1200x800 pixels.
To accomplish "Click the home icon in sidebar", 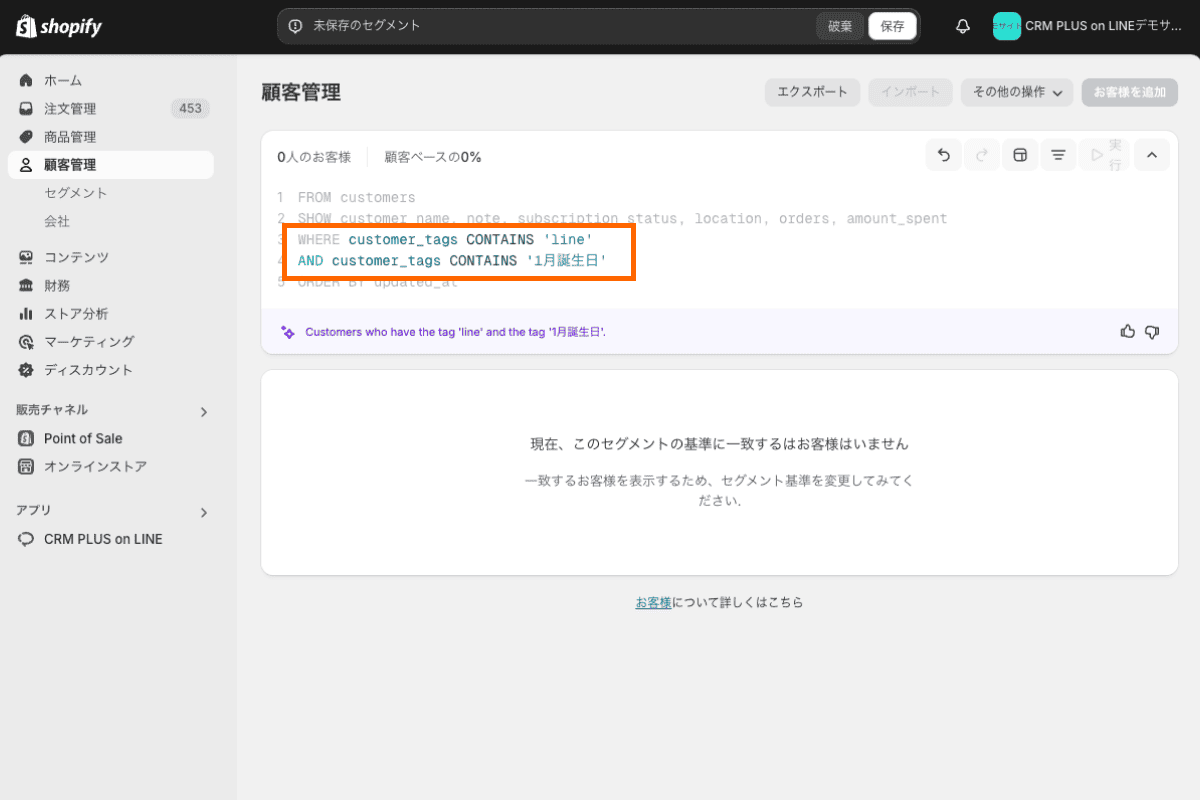I will (26, 80).
